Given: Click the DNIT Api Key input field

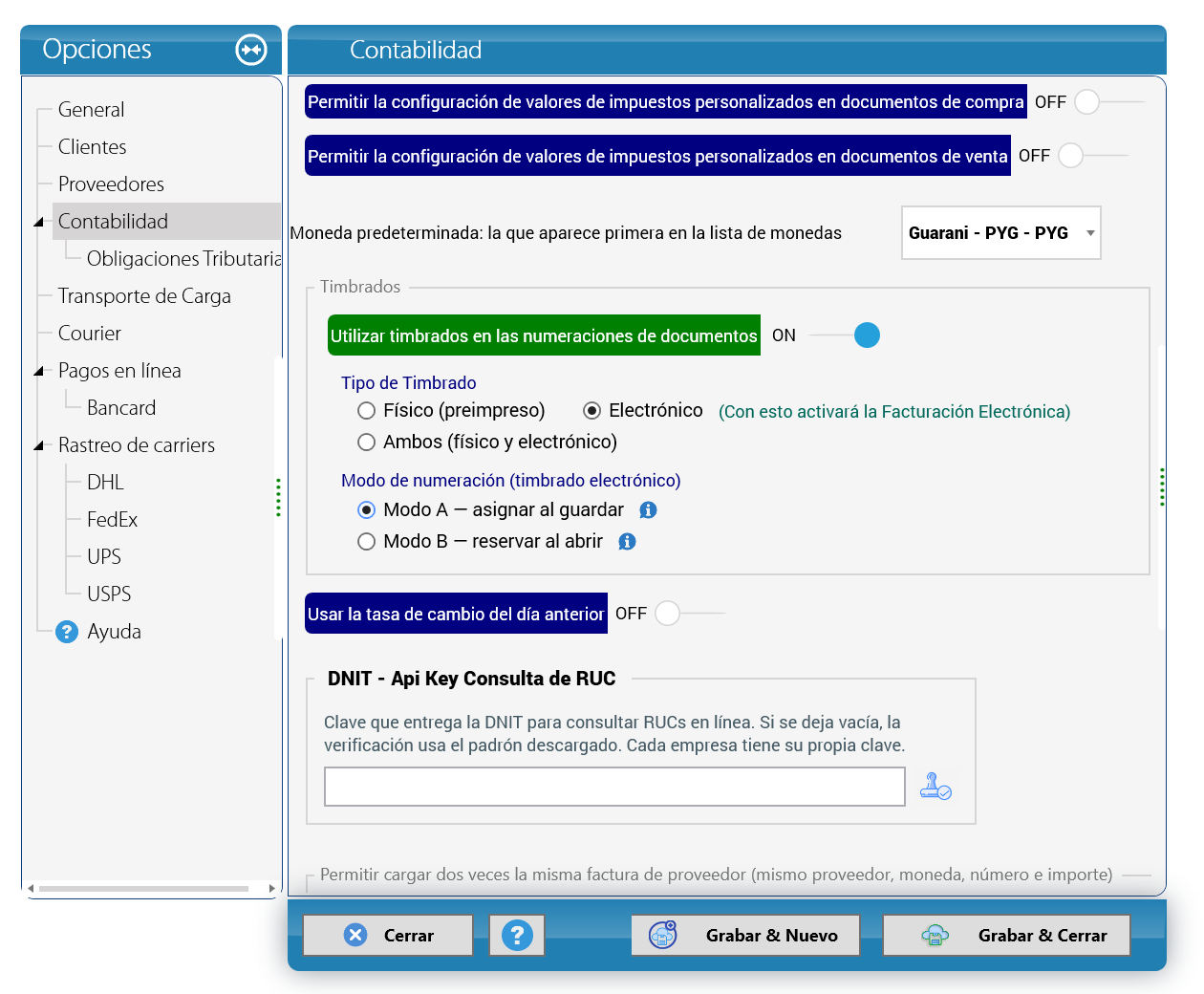Looking at the screenshot, I should point(614,787).
